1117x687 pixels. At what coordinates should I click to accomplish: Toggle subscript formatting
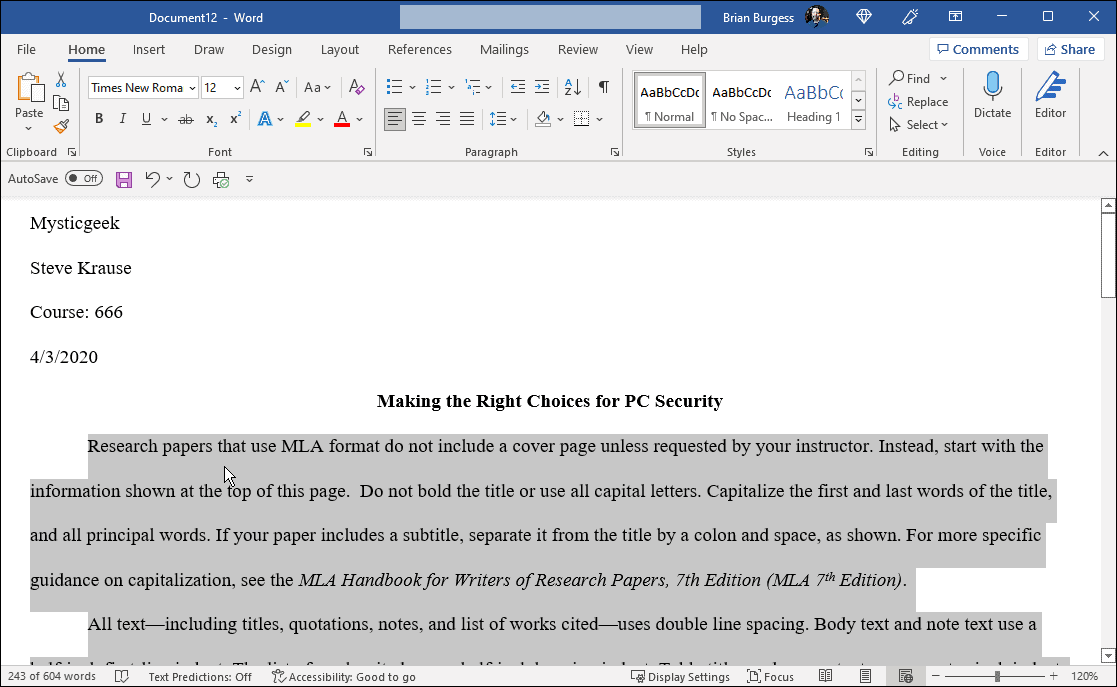210,118
